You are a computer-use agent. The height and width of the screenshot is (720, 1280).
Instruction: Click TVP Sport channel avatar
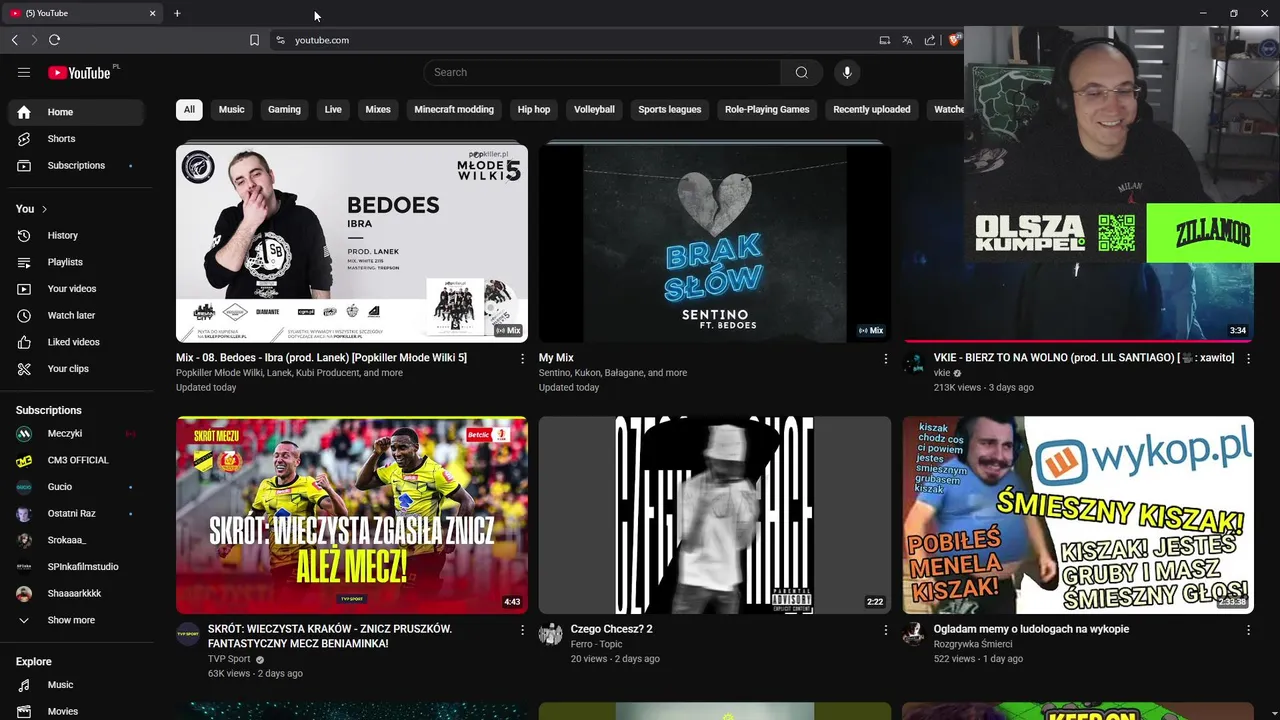[188, 634]
